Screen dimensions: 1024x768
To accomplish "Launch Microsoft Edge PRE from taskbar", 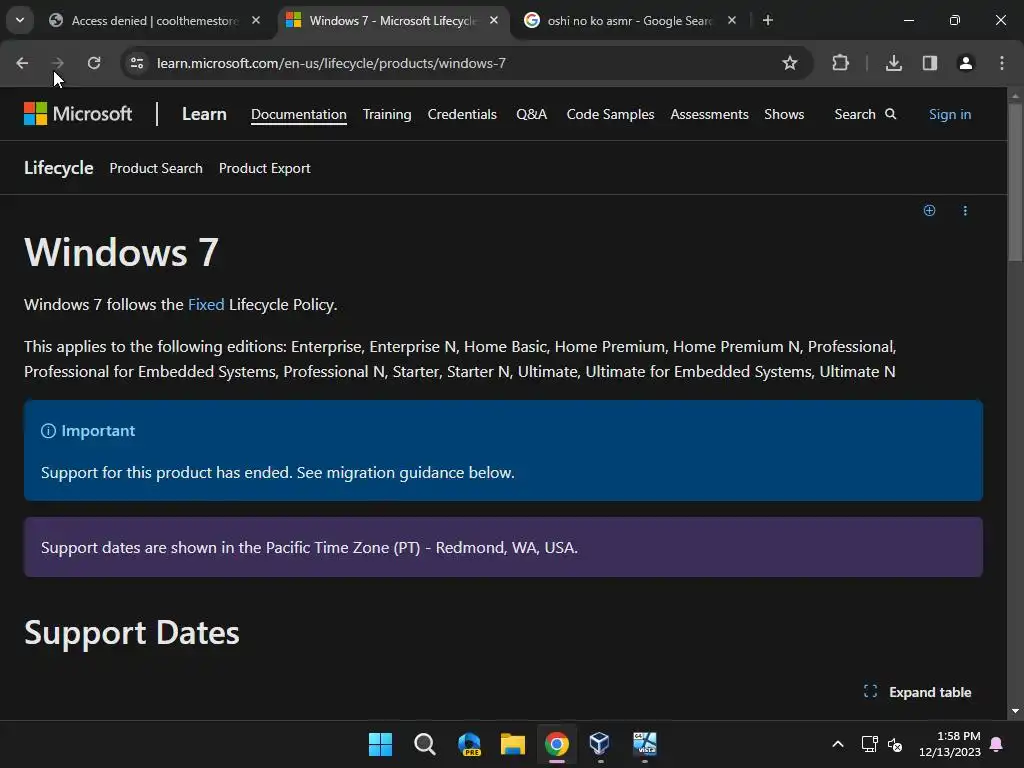I will [469, 744].
